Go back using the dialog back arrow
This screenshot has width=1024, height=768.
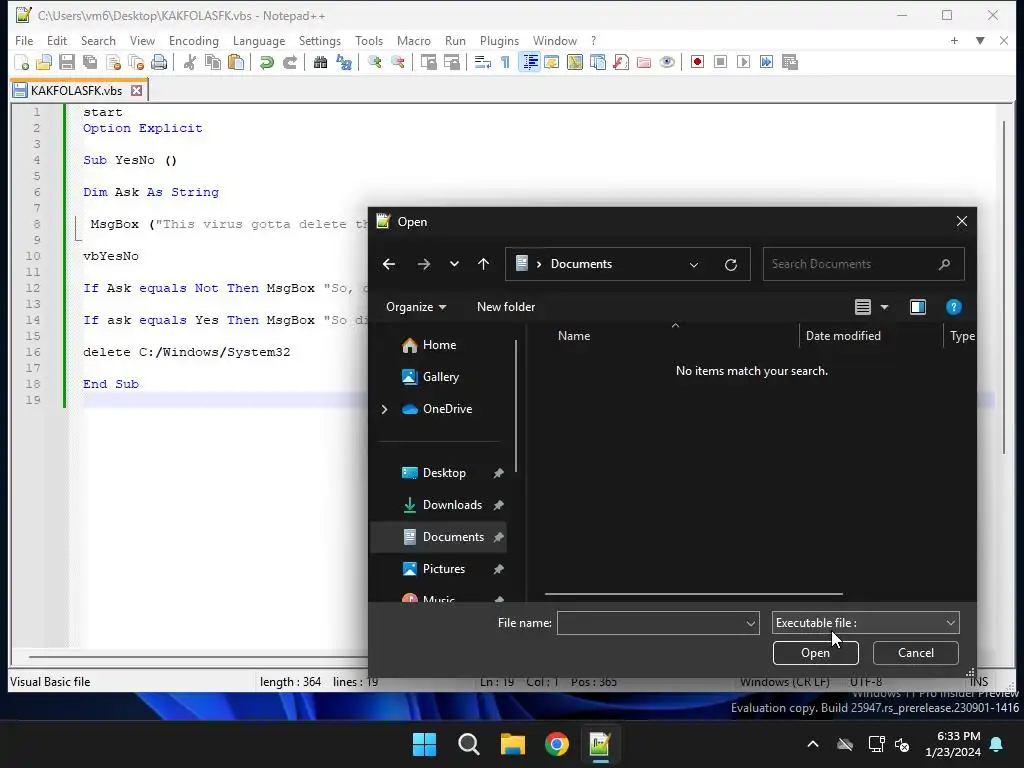(x=389, y=264)
